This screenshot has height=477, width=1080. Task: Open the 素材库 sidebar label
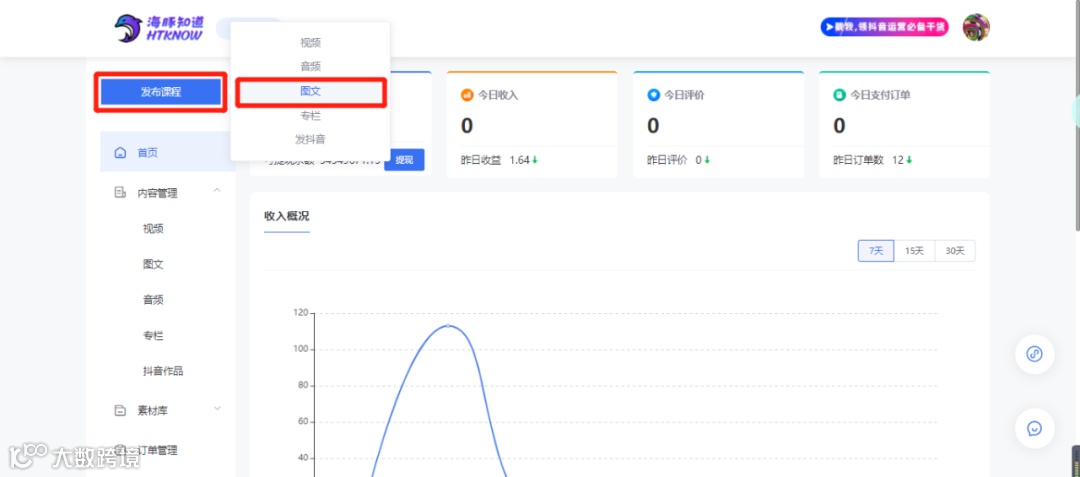point(153,411)
